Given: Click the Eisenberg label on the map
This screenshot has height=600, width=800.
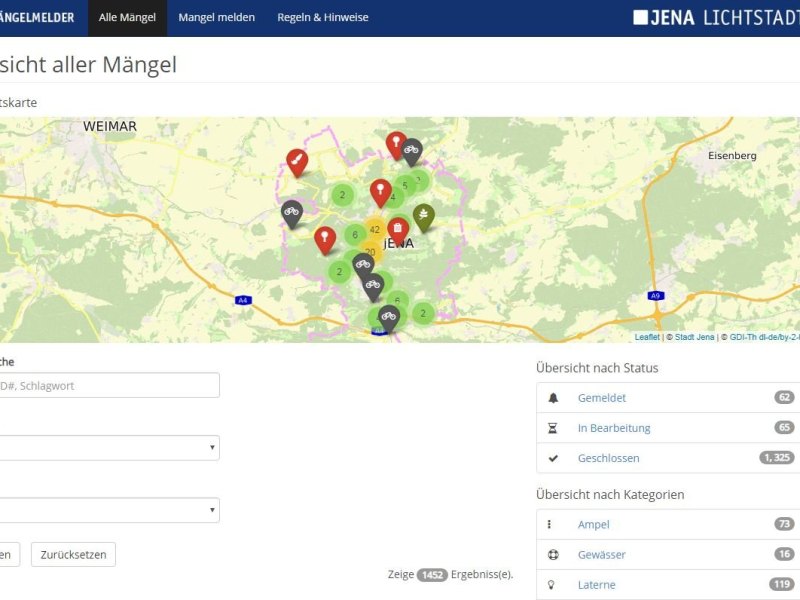Looking at the screenshot, I should coord(732,156).
